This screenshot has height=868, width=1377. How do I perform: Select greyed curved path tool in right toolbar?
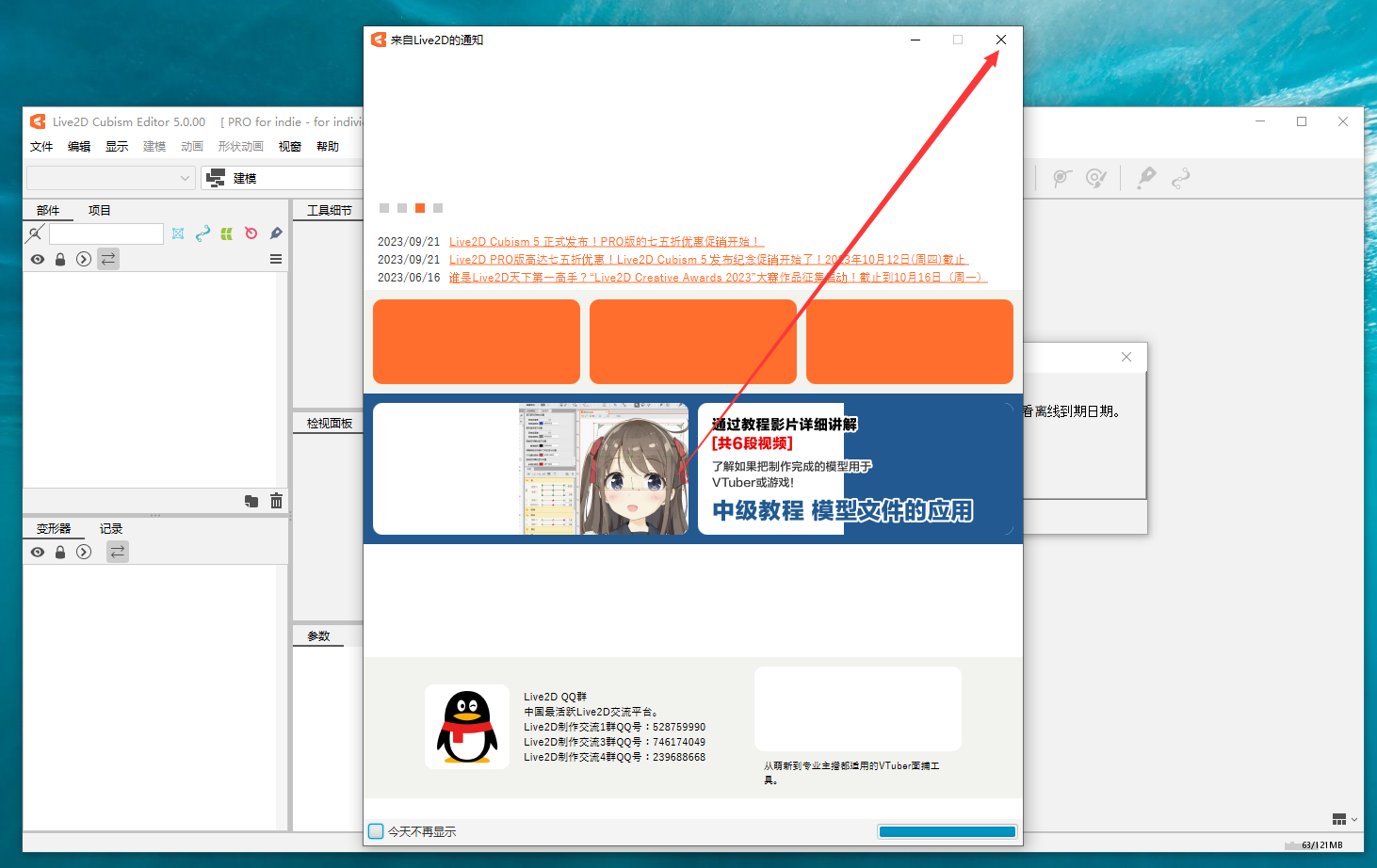point(1180,178)
